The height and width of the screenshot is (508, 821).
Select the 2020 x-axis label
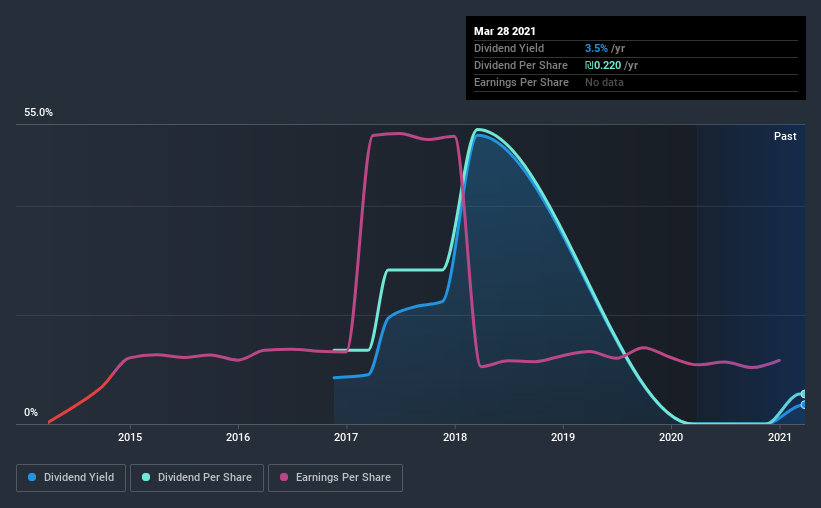671,437
